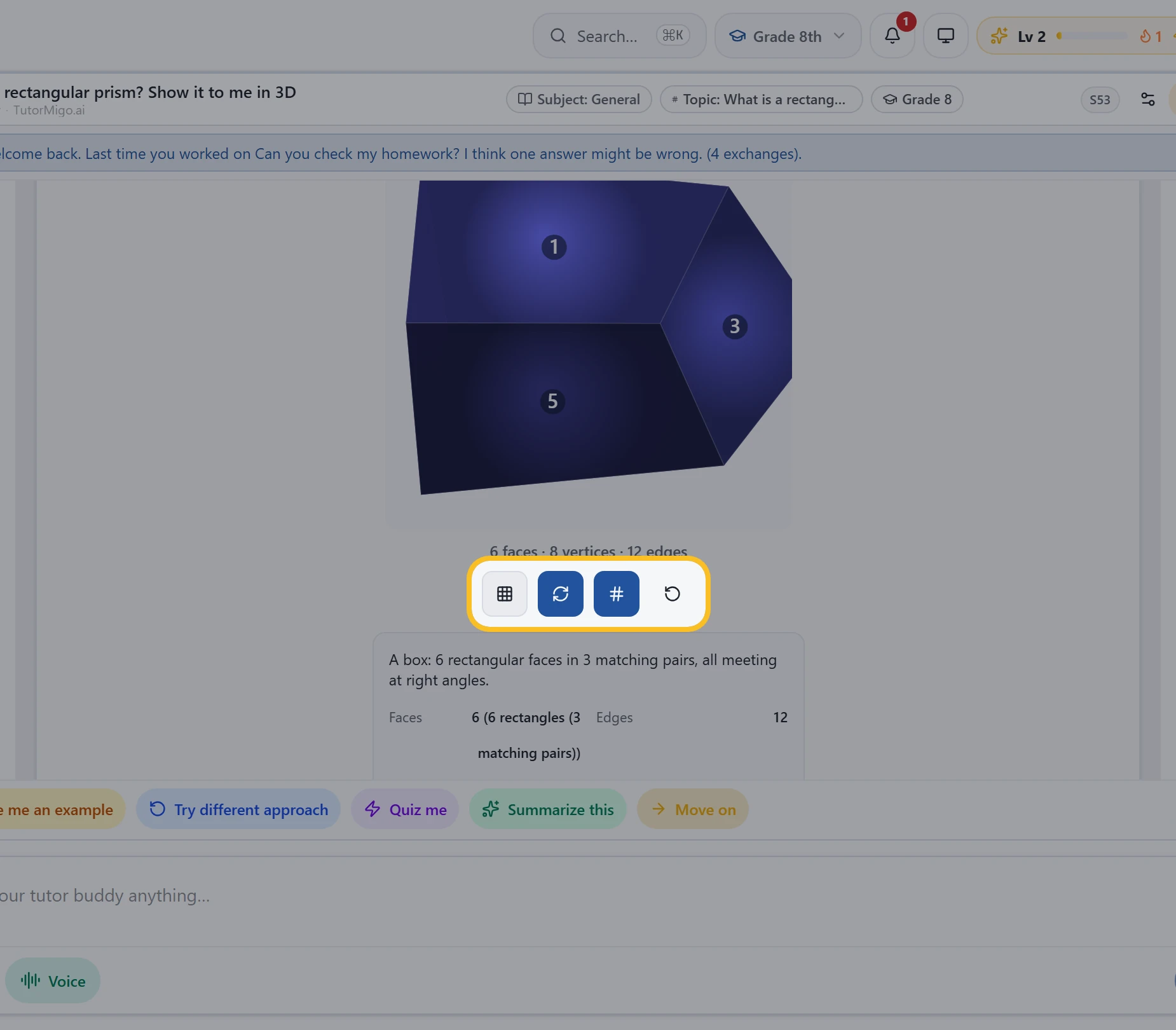This screenshot has width=1176, height=1030.
Task: Click the welcome back banner text
Action: tap(400, 154)
